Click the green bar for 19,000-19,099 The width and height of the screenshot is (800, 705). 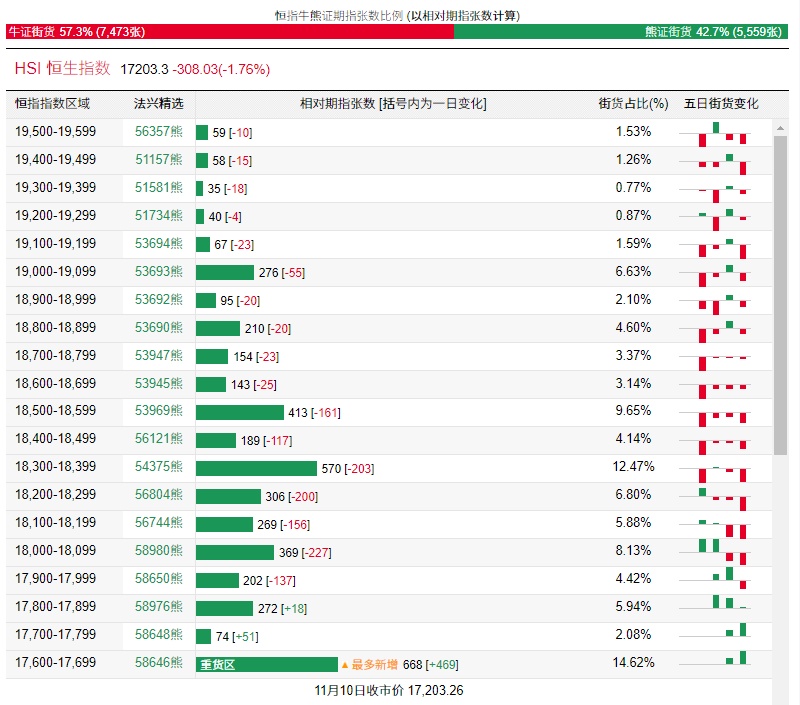(x=225, y=272)
